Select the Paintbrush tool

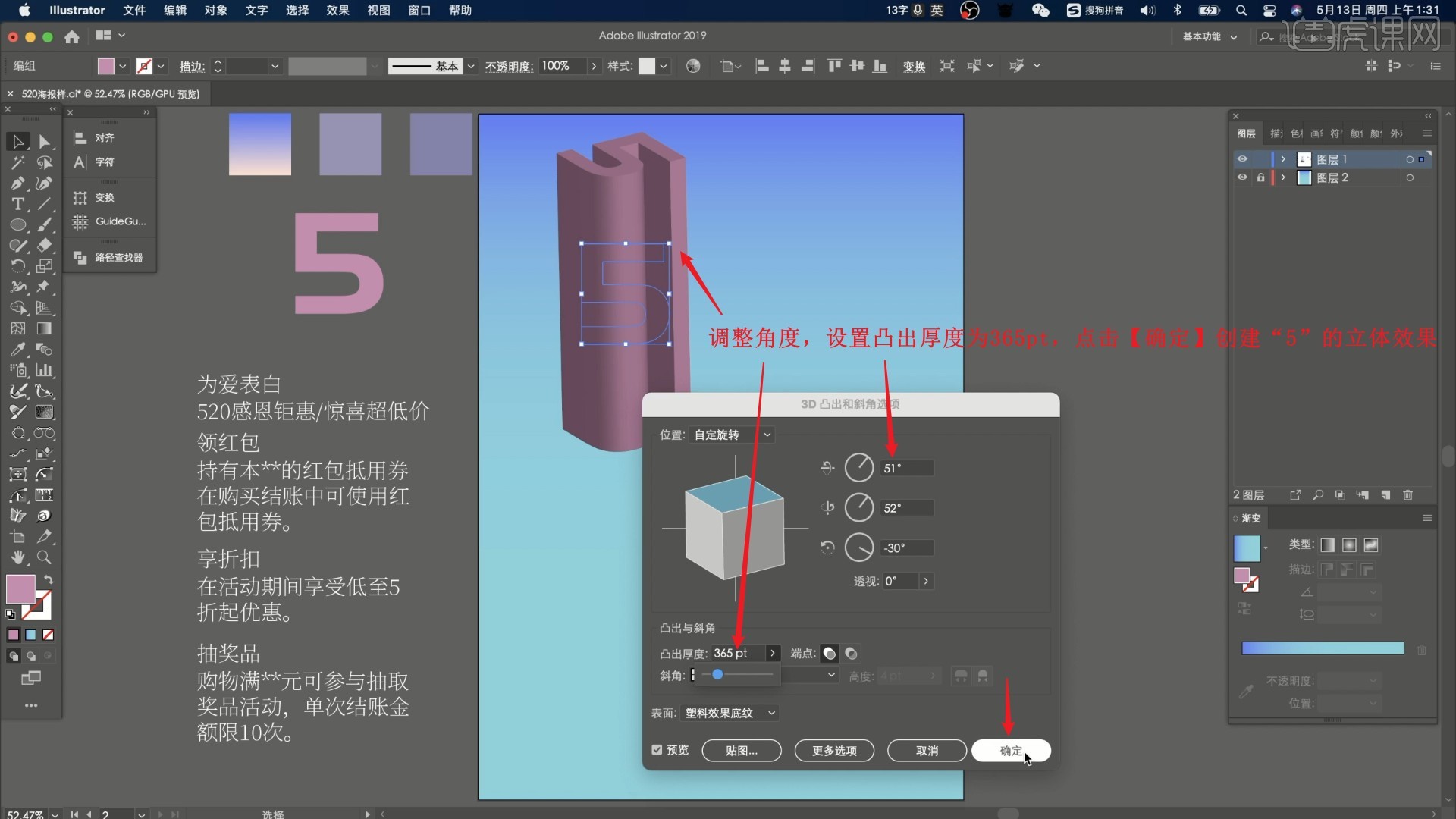point(44,225)
